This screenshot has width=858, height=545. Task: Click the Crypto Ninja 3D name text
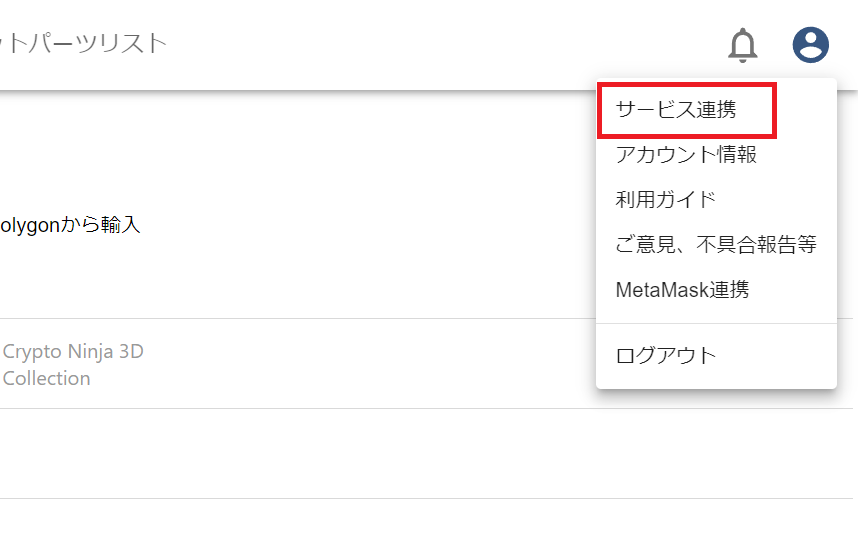tap(73, 351)
